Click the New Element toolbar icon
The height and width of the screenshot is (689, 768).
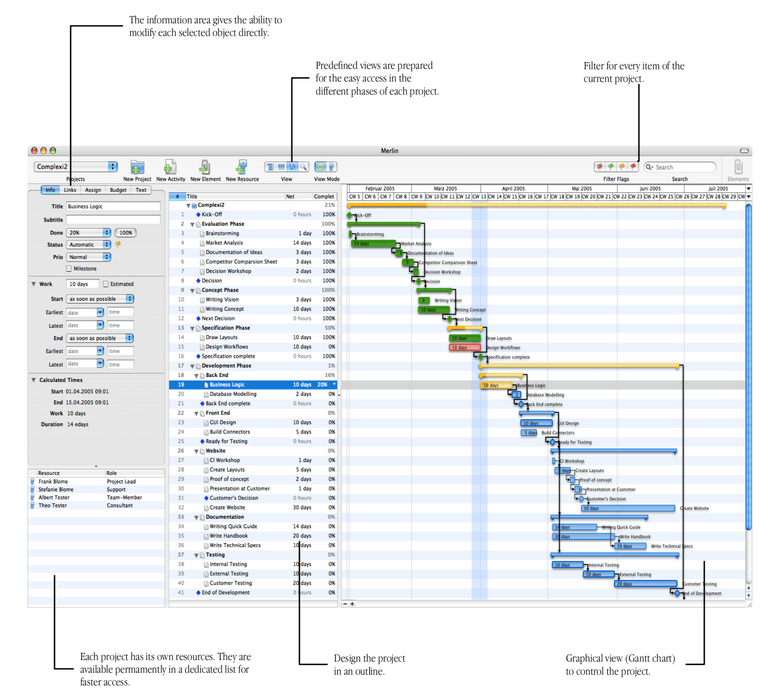pos(205,167)
